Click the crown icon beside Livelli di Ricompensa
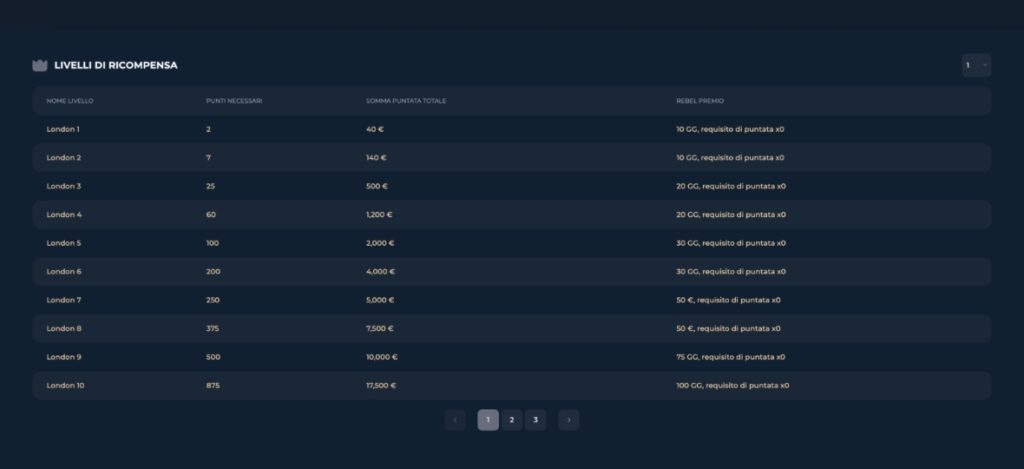The width and height of the screenshot is (1024, 469). pyautogui.click(x=40, y=65)
